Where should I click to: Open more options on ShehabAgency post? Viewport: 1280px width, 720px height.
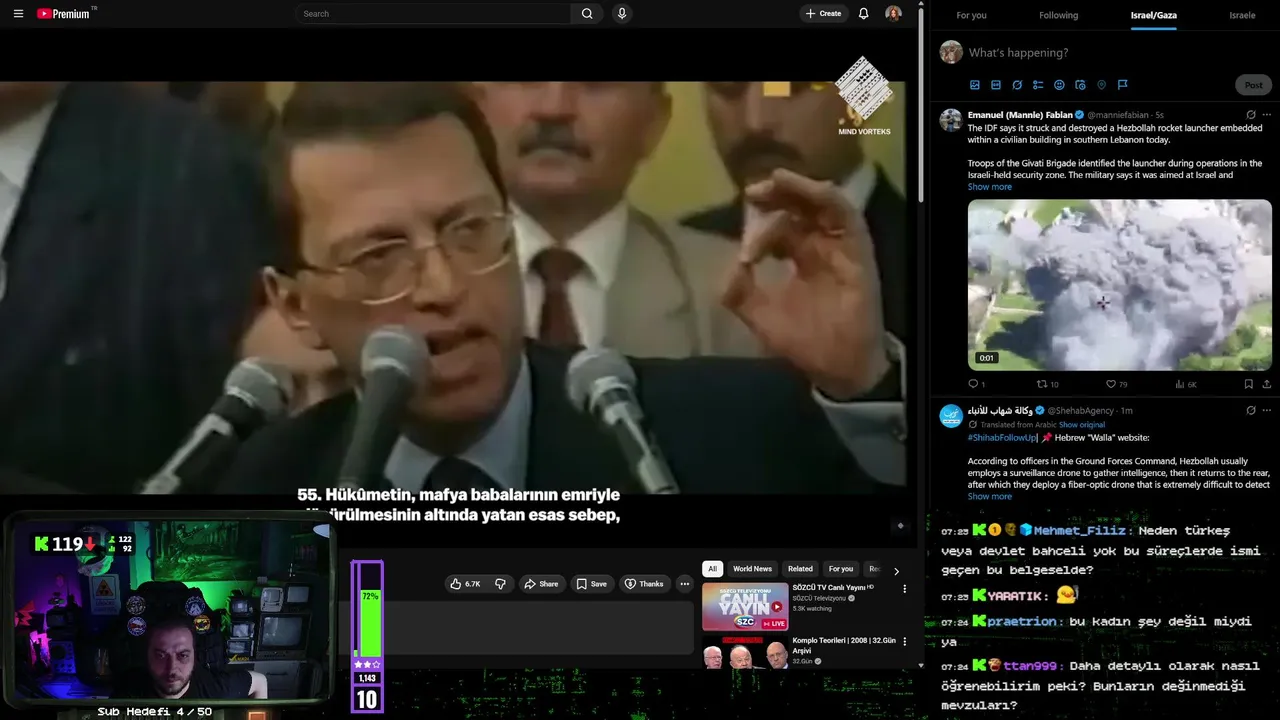pos(1267,410)
